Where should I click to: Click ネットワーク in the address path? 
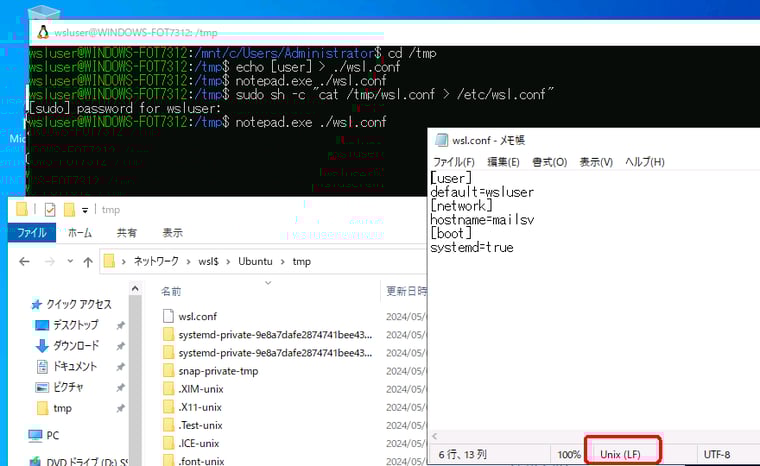point(156,261)
